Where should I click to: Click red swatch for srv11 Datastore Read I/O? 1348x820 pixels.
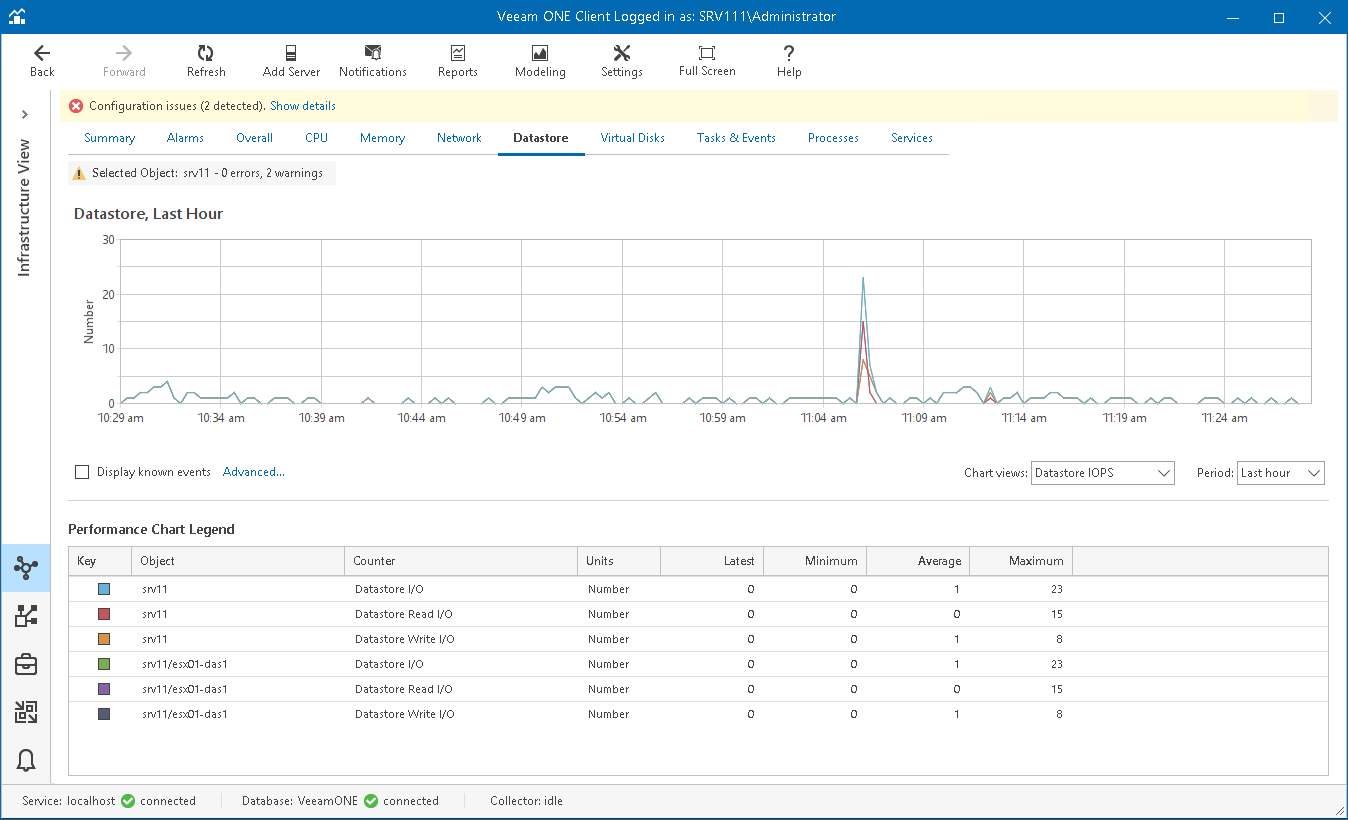click(x=104, y=614)
